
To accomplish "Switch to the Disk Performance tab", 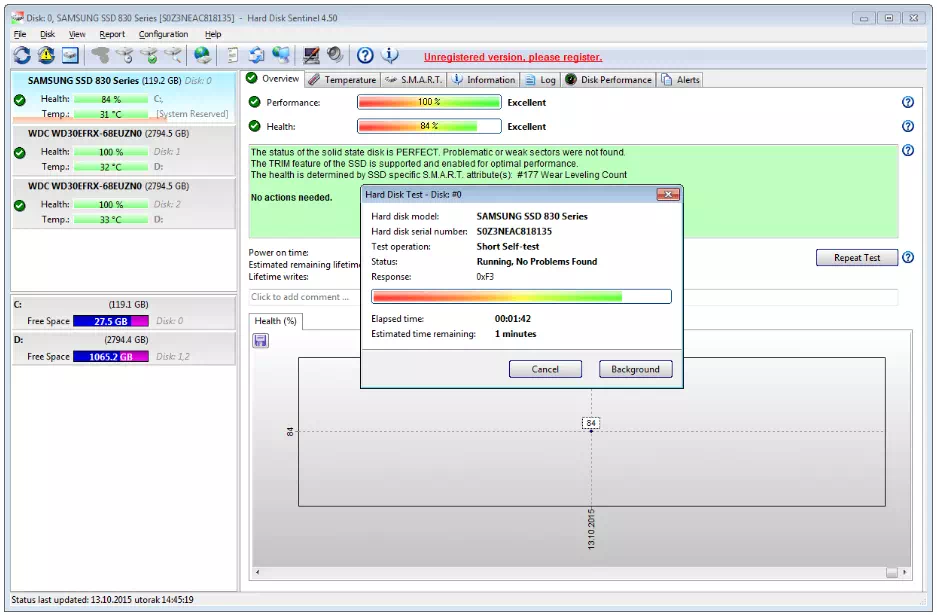I will point(608,79).
